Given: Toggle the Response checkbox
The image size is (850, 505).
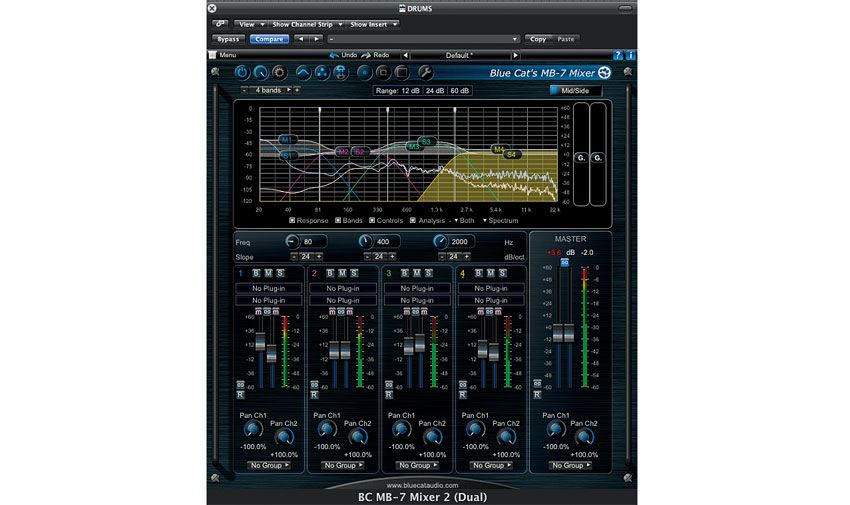Looking at the screenshot, I should click(x=292, y=221).
